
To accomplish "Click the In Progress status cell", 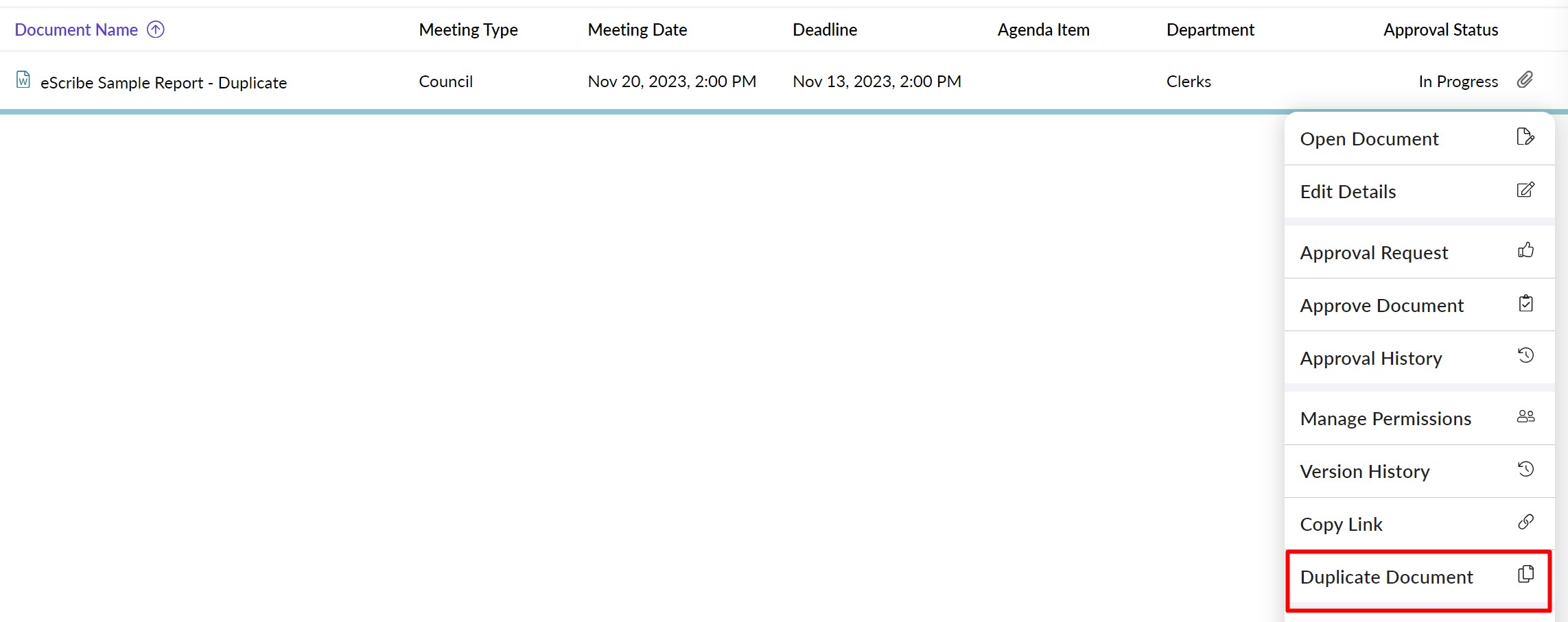I will tap(1458, 82).
